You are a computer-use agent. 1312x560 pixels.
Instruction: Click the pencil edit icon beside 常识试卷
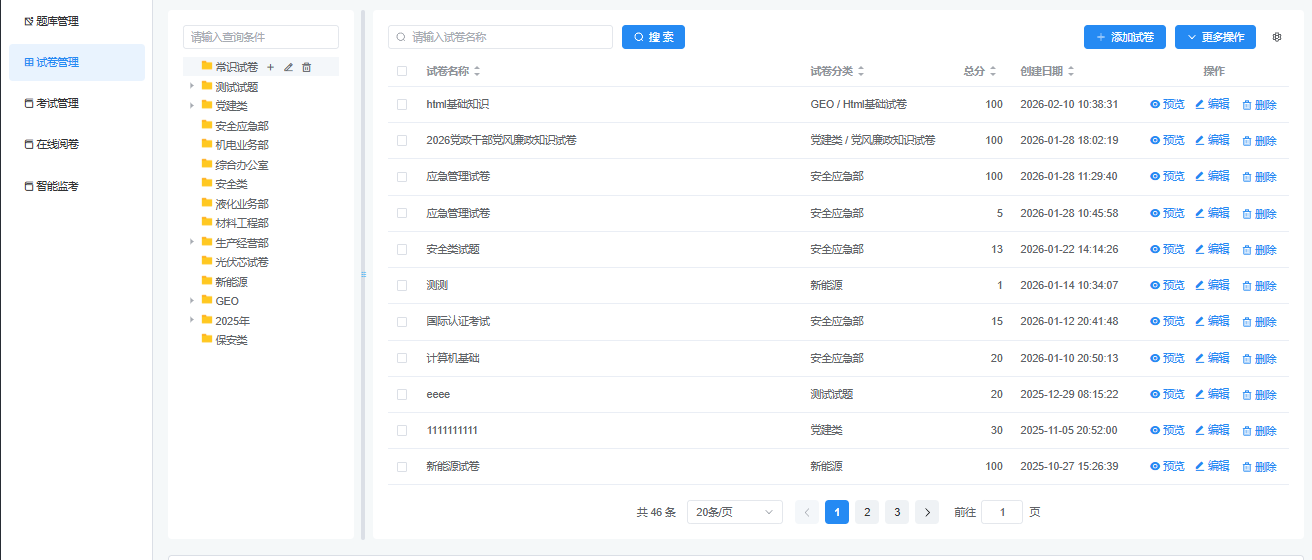tap(288, 67)
